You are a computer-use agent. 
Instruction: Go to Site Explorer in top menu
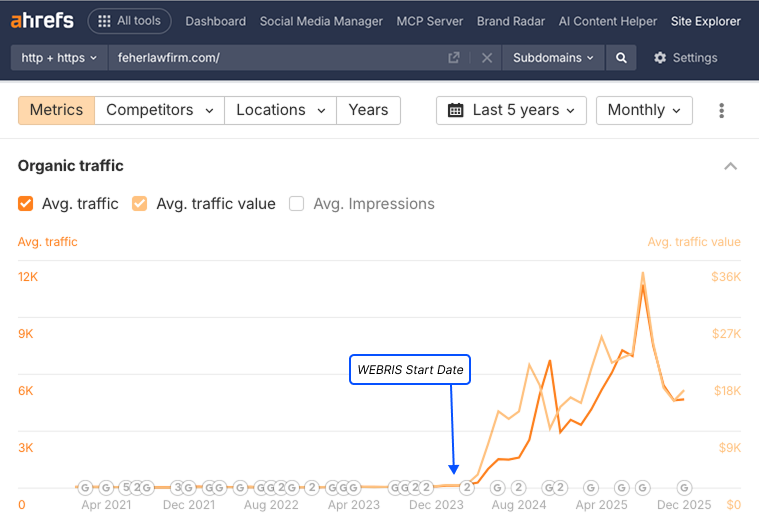click(706, 21)
